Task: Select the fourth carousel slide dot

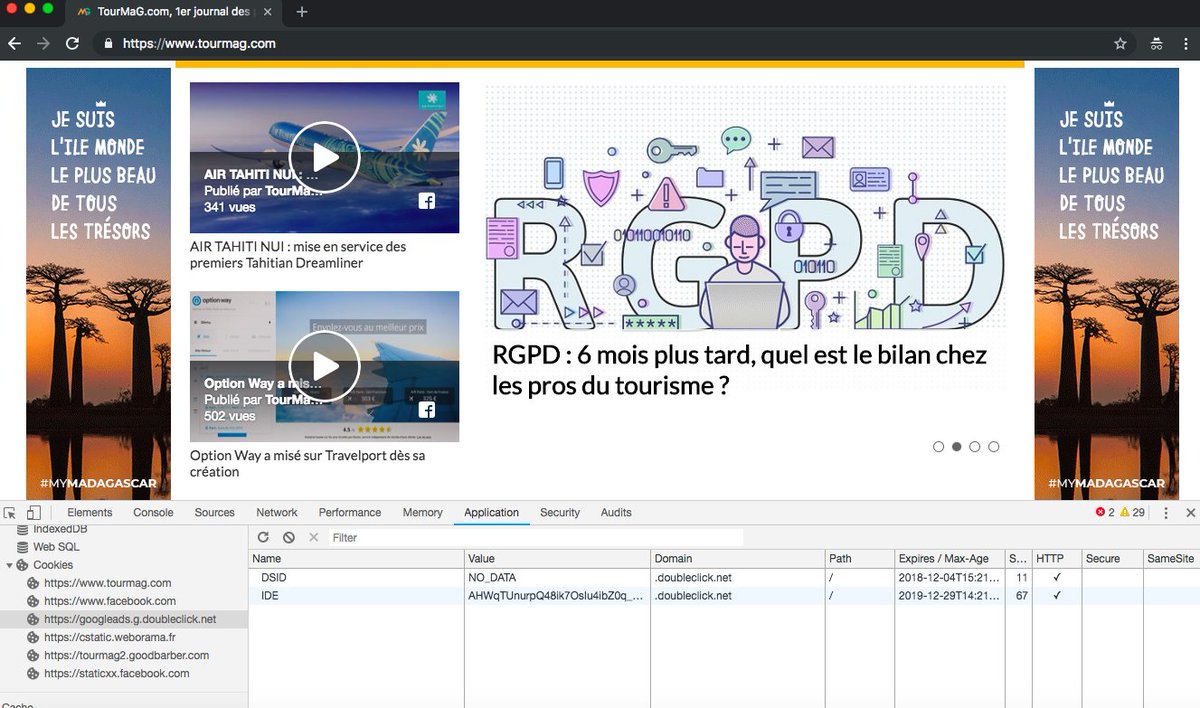Action: pyautogui.click(x=993, y=447)
